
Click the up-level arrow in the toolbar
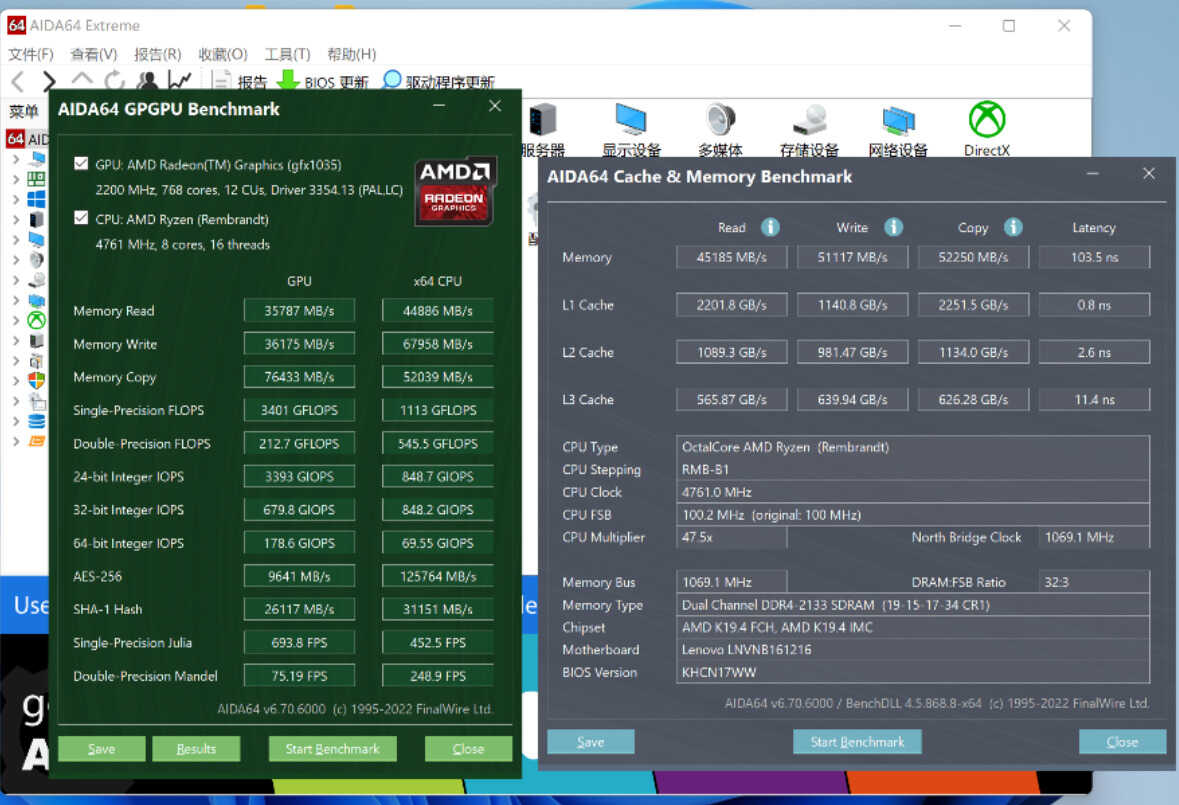coord(82,79)
